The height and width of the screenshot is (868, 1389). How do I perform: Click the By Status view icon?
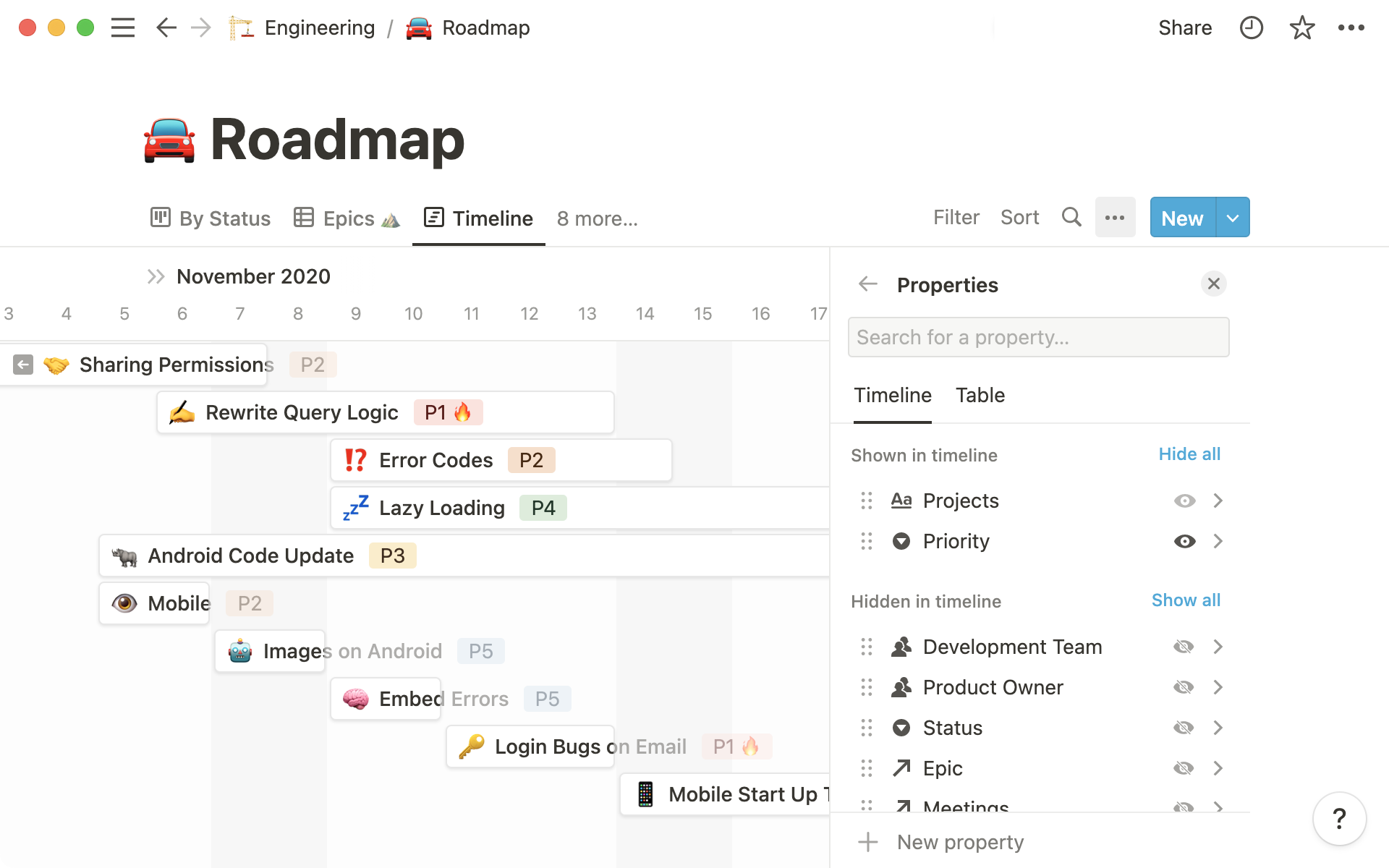pos(159,218)
